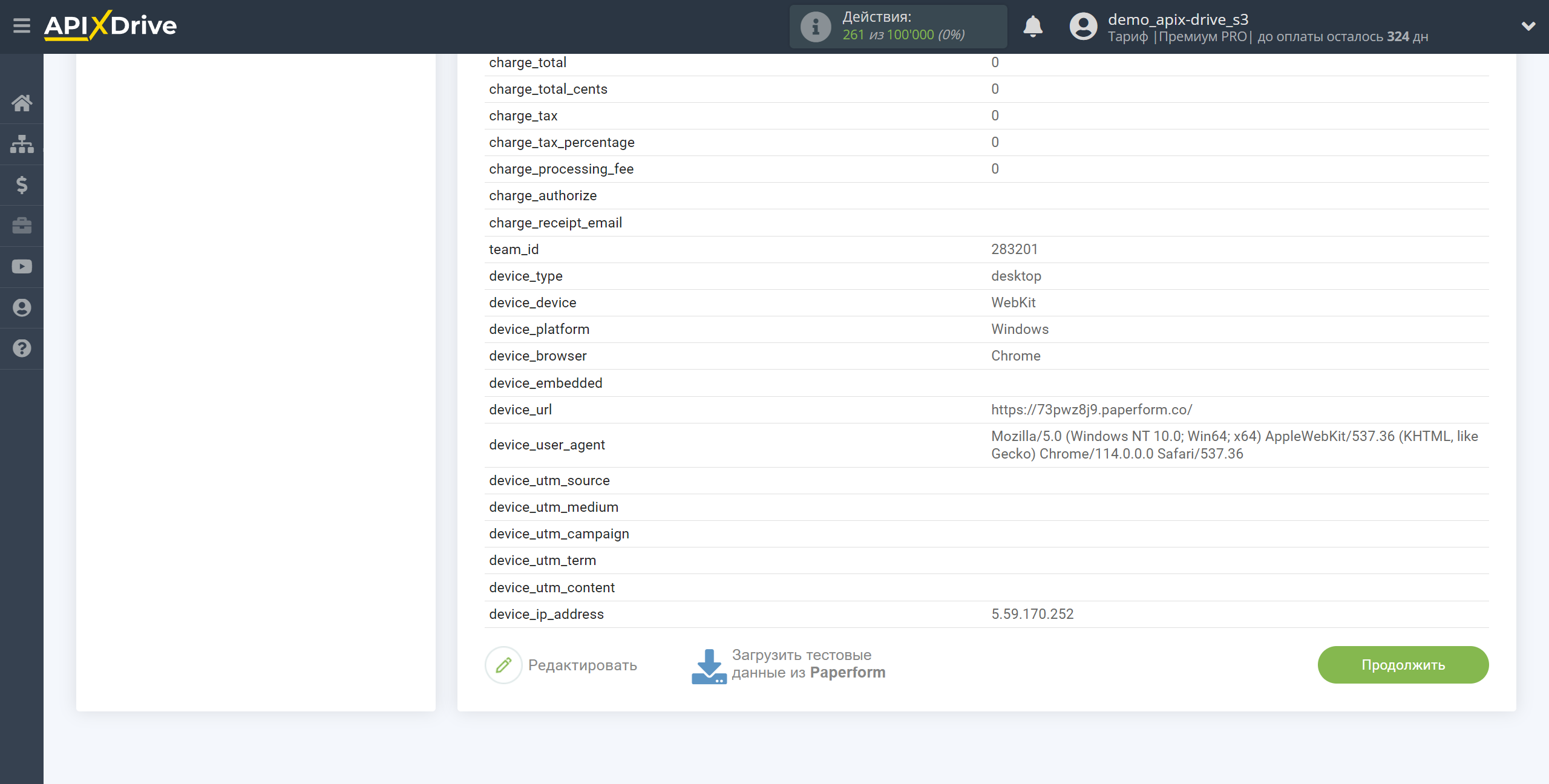
Task: Select the device_ip_address value 5.59.170.252
Action: (x=1032, y=614)
